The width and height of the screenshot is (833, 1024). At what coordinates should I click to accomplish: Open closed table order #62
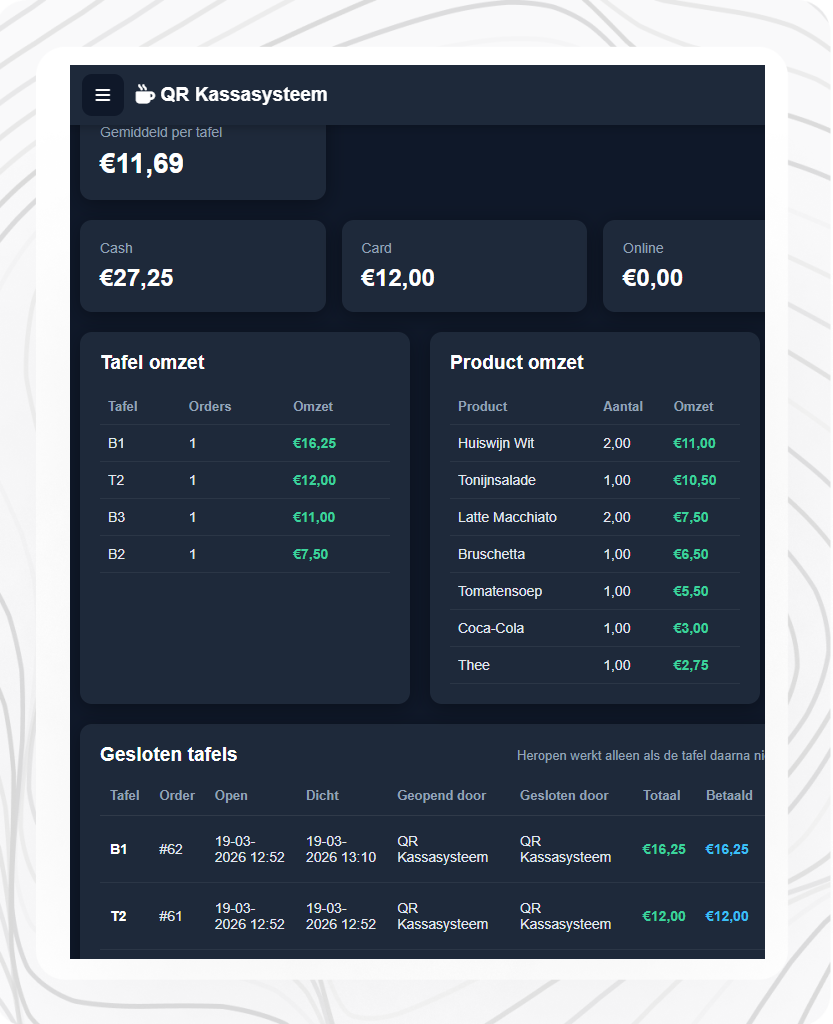pyautogui.click(x=171, y=849)
